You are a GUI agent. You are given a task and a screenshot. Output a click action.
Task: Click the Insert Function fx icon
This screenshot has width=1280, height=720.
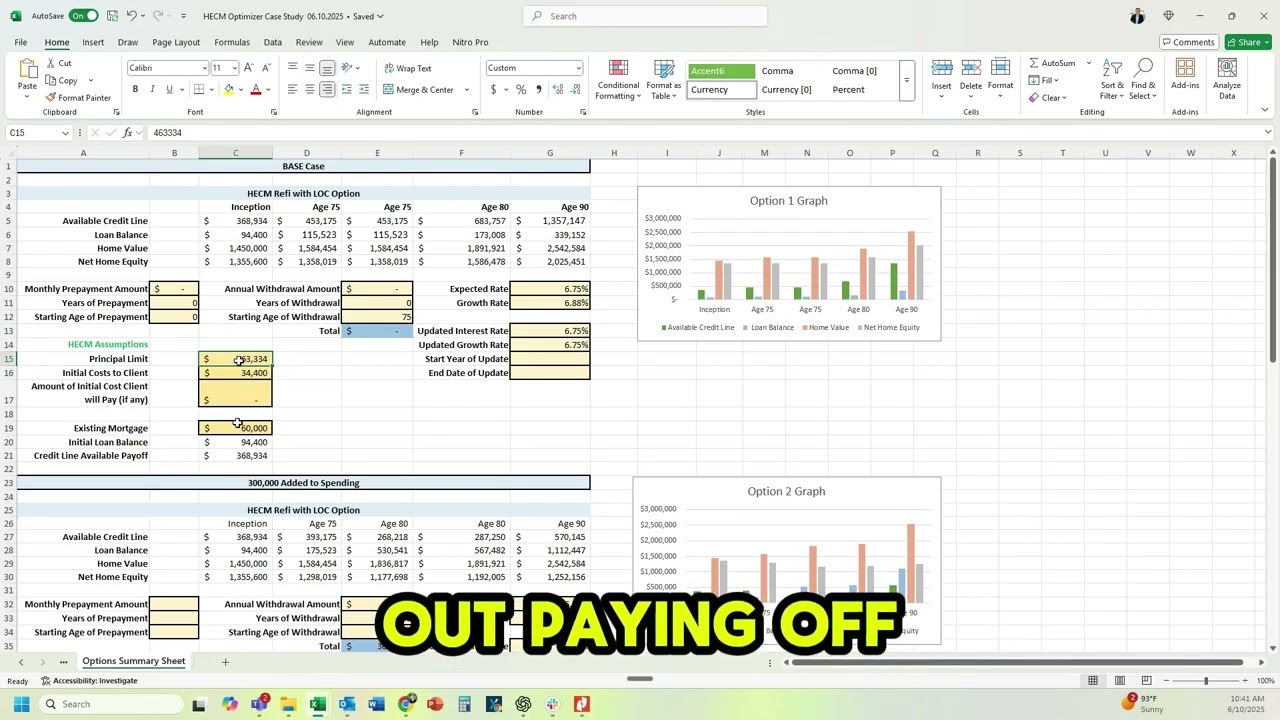(127, 133)
